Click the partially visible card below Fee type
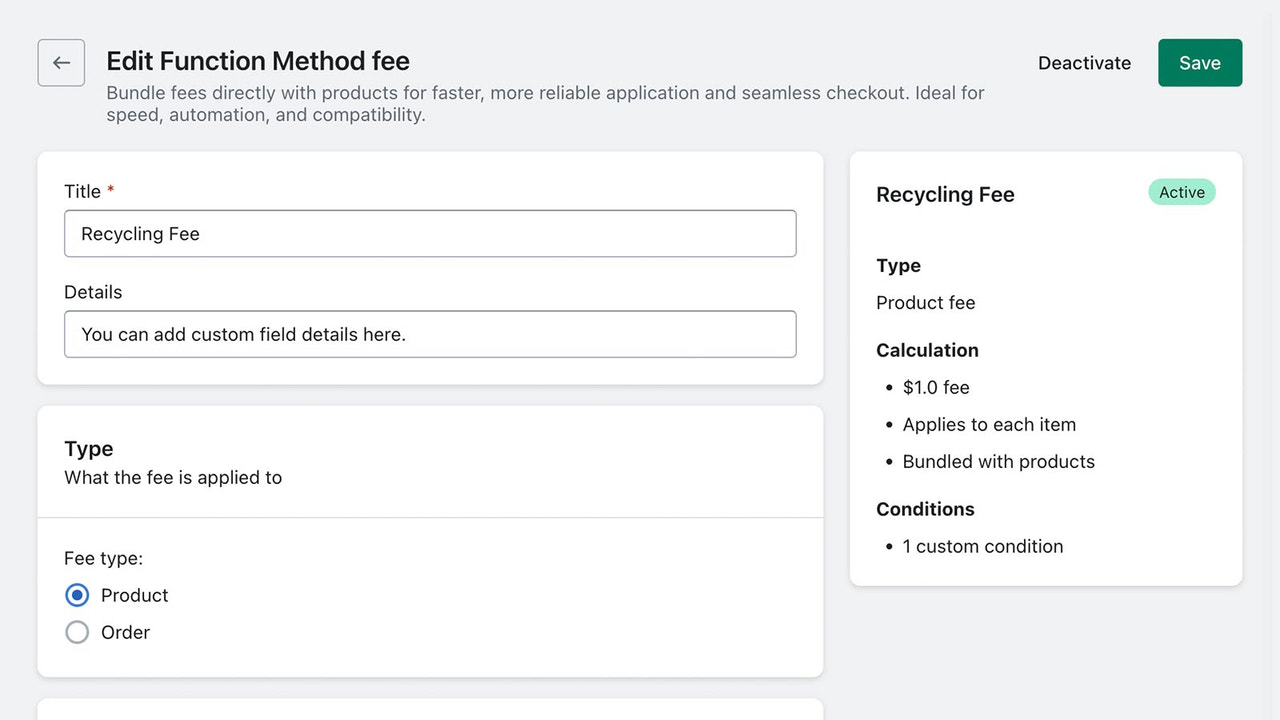The height and width of the screenshot is (720, 1280). [x=430, y=710]
